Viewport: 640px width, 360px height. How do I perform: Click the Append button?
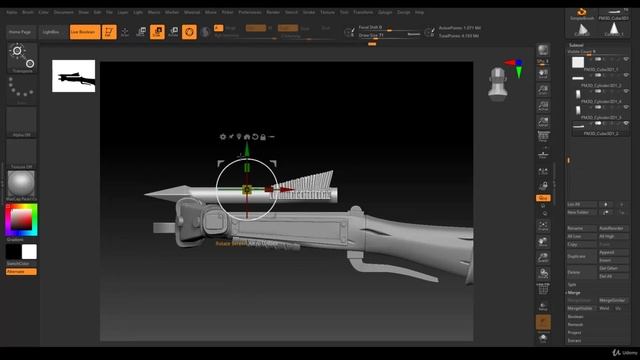tap(613, 252)
